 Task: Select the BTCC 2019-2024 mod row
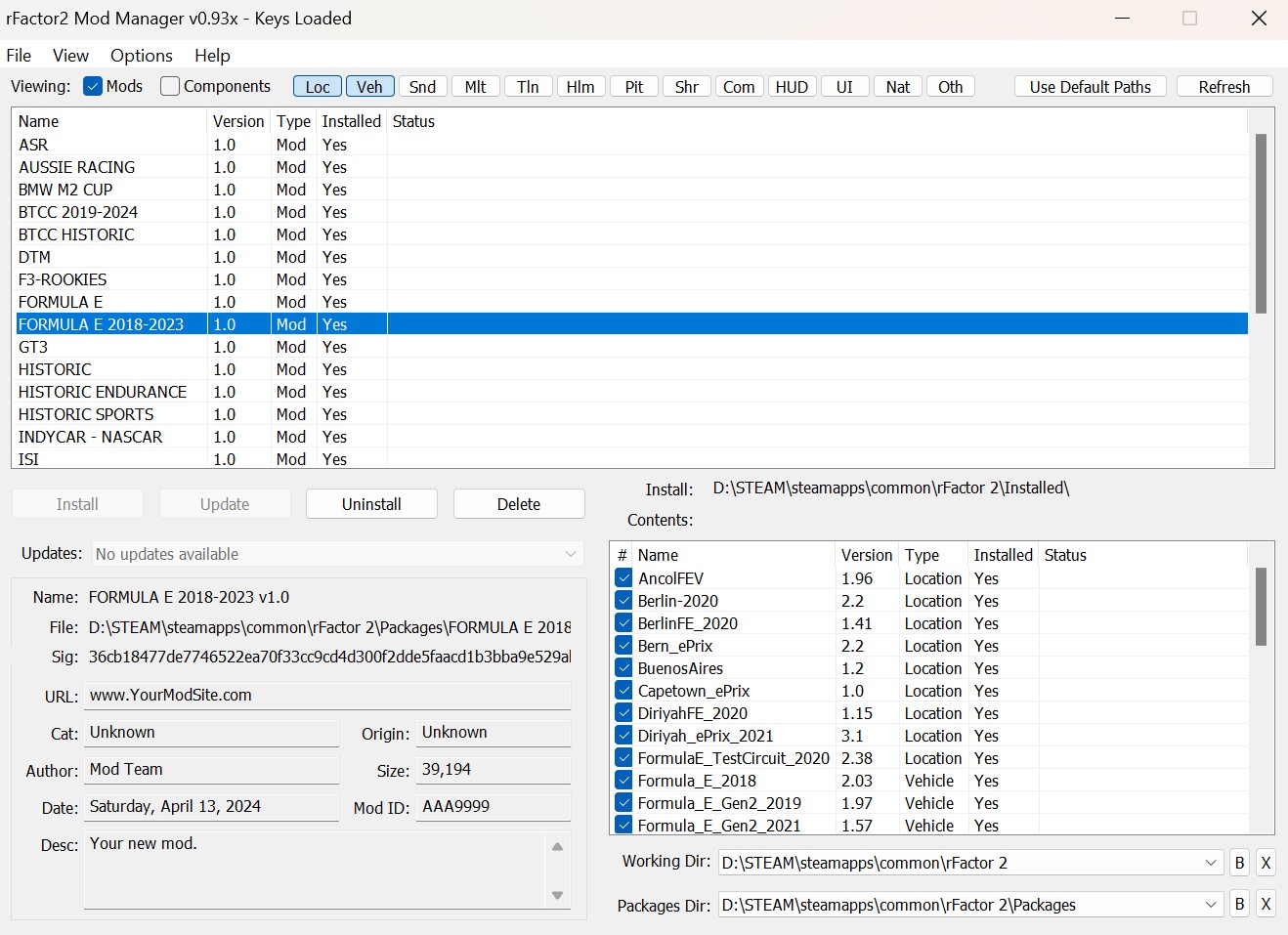click(631, 212)
